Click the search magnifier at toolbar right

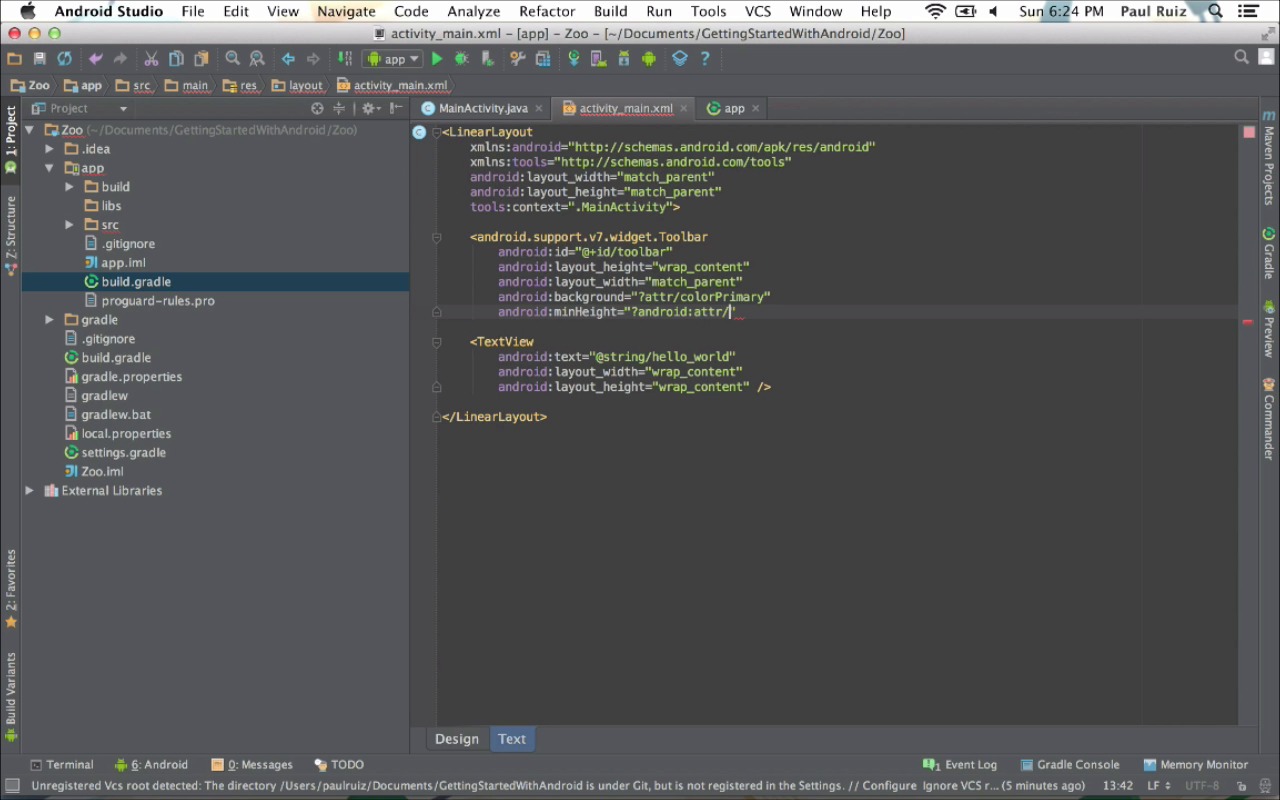[x=1242, y=58]
